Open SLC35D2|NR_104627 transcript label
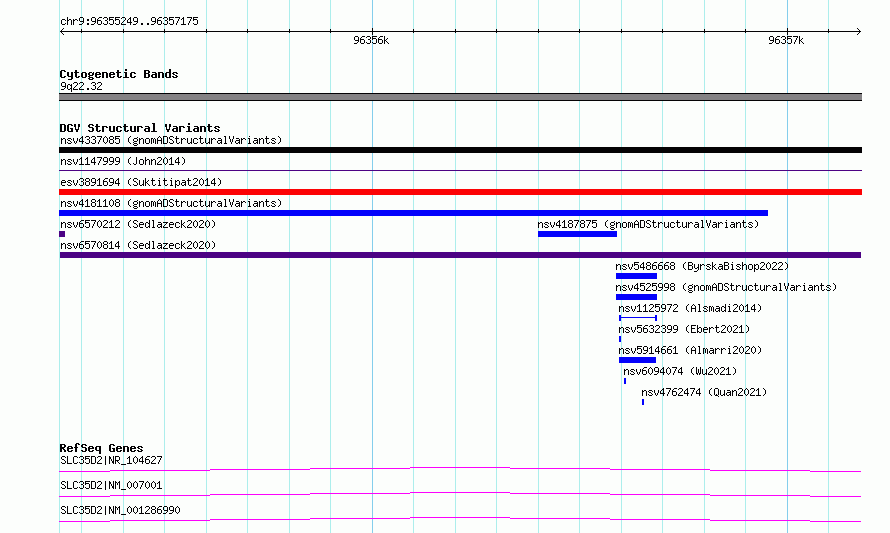Viewport: 890px width, 533px height. (x=111, y=460)
